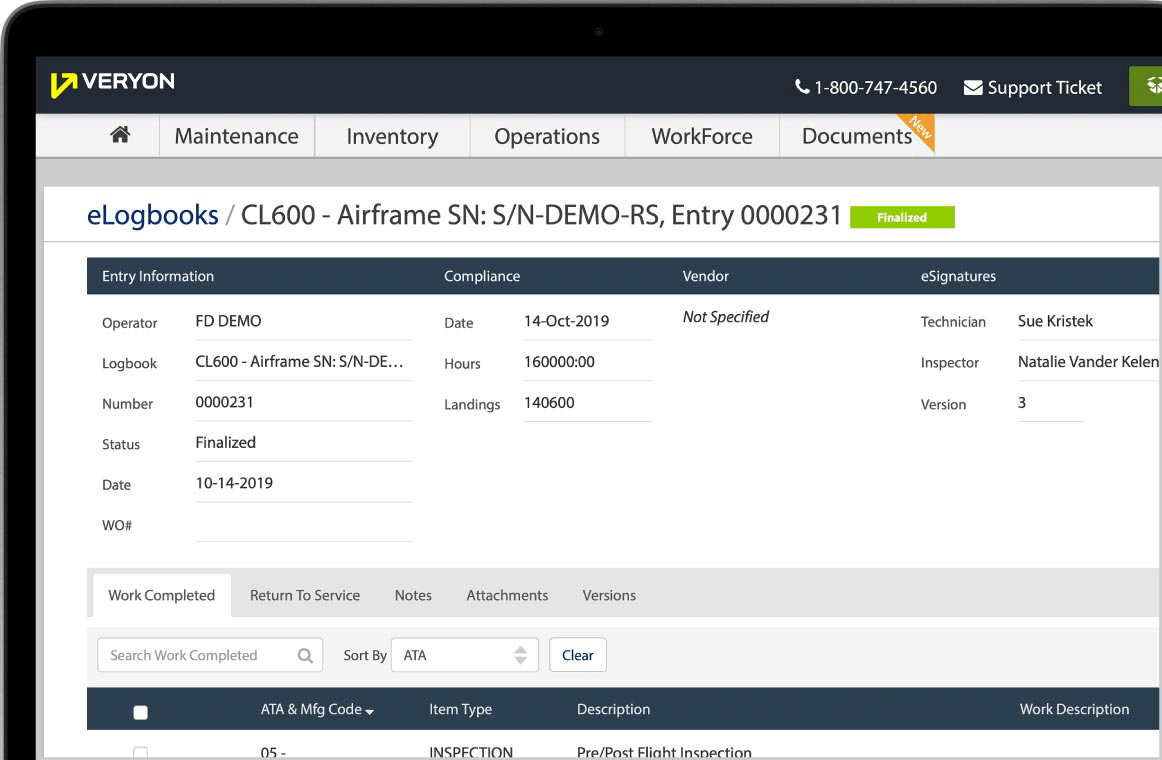The height and width of the screenshot is (760, 1162).
Task: Expand the Documents menu
Action: pos(856,136)
